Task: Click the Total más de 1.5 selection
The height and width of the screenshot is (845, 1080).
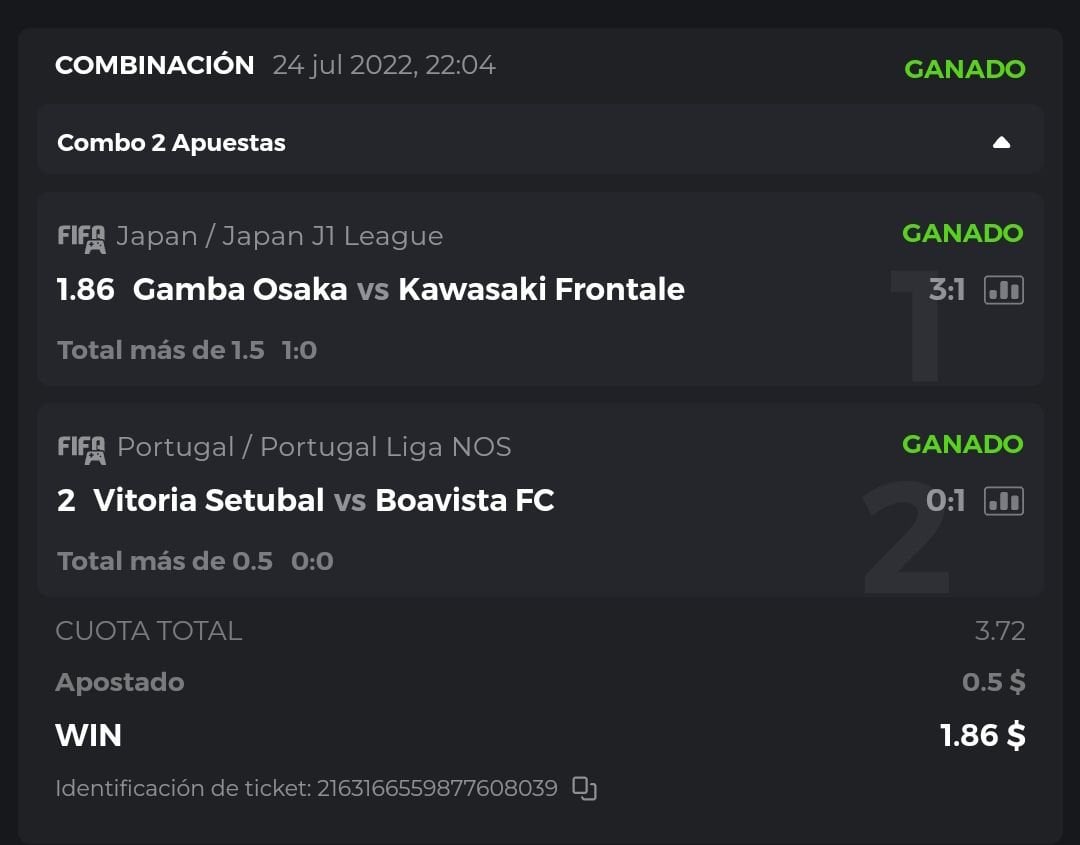Action: click(161, 350)
